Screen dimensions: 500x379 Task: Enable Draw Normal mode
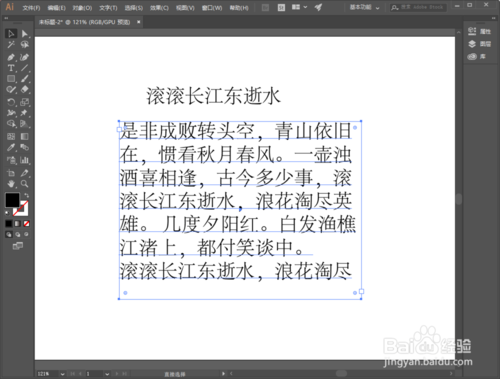coord(9,235)
